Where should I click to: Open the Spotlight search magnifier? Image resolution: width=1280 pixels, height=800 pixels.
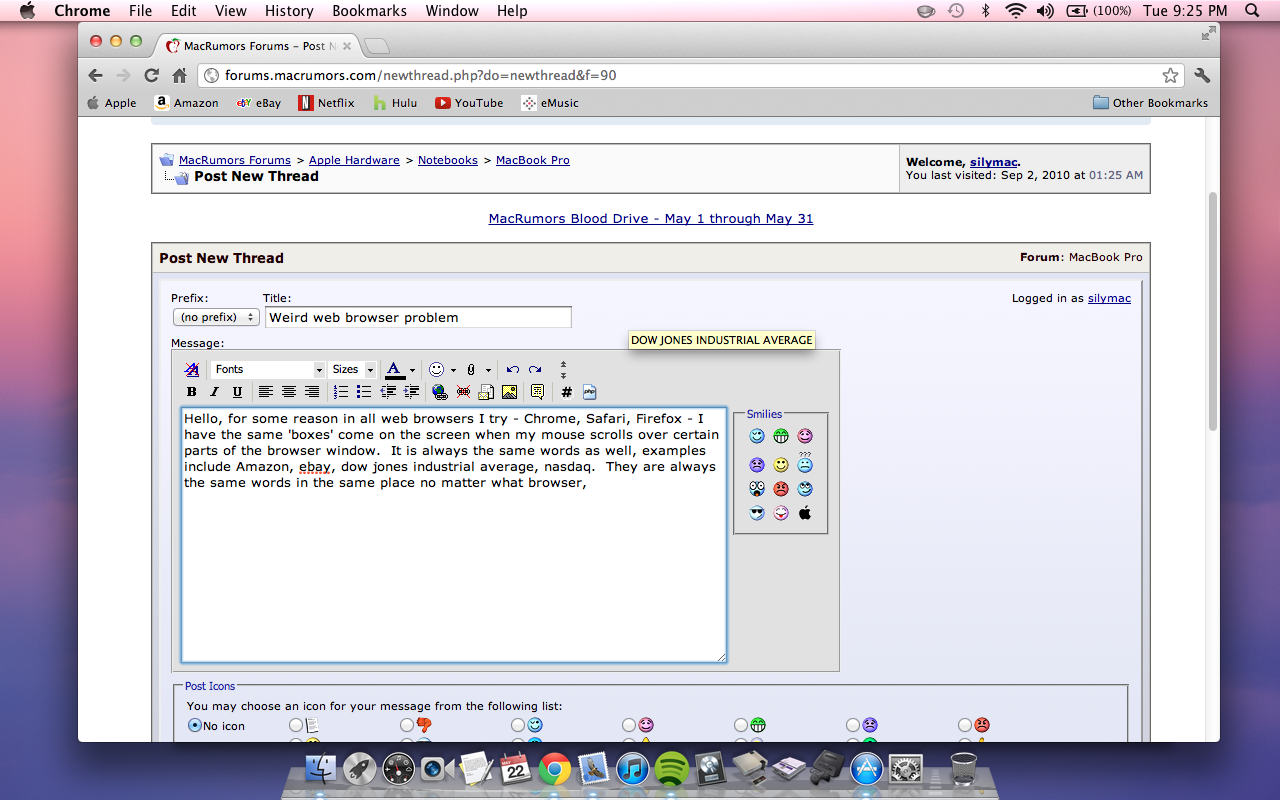point(1252,11)
